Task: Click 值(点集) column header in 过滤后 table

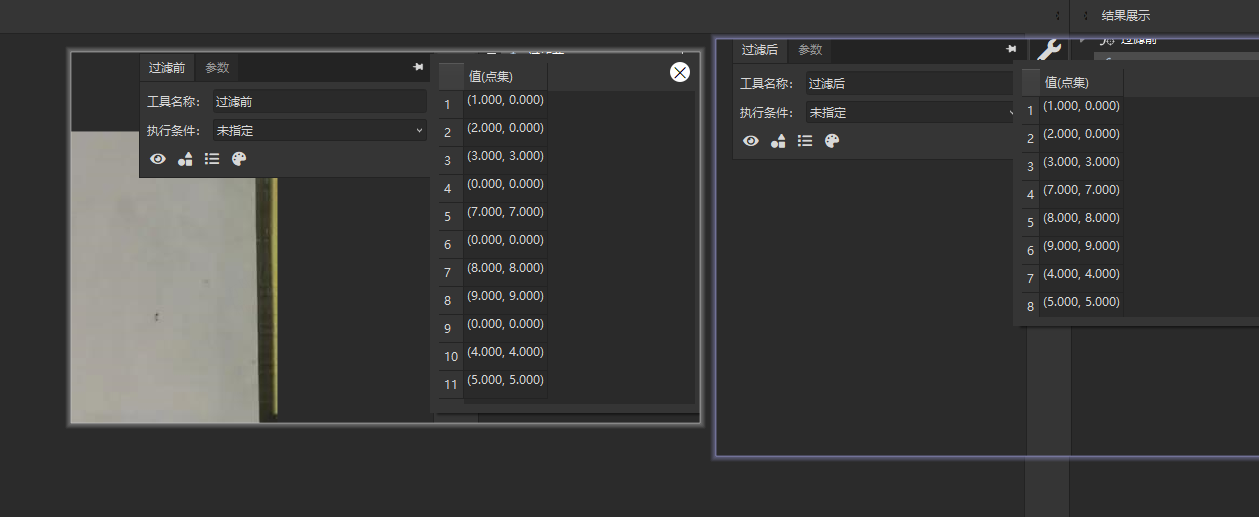Action: point(1067,83)
